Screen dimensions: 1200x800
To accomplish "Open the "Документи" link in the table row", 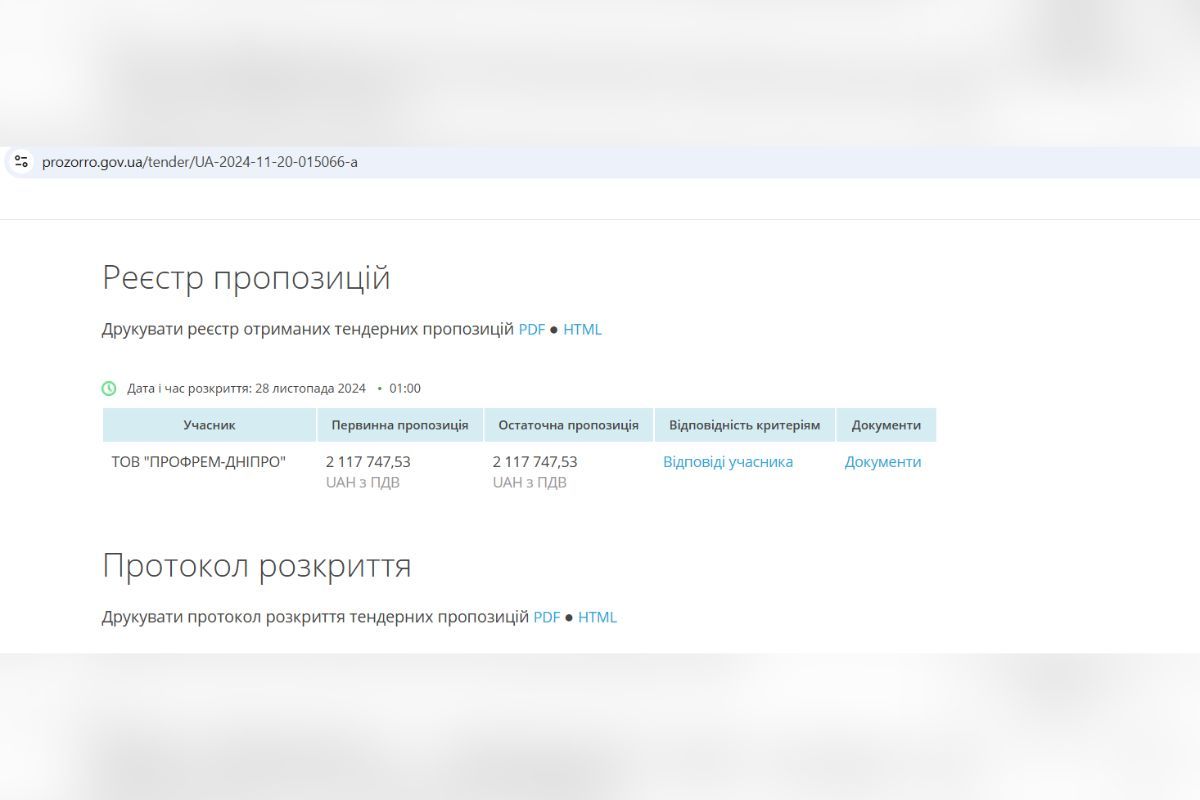I will coord(883,462).
